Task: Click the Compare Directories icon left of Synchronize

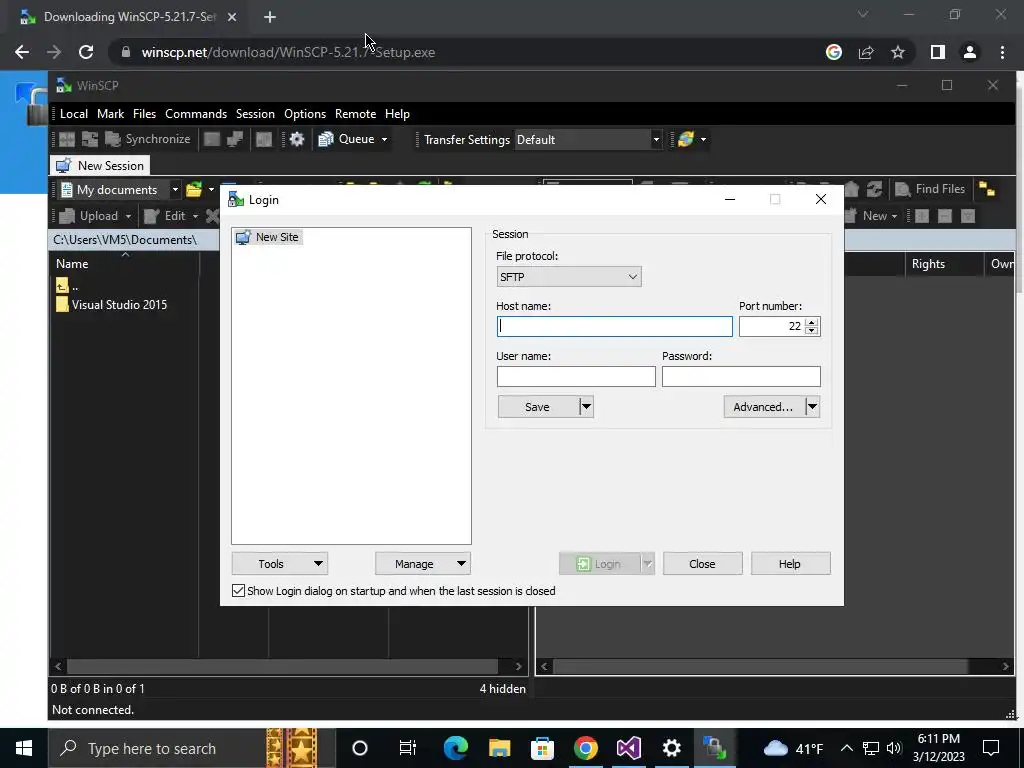Action: coord(67,139)
